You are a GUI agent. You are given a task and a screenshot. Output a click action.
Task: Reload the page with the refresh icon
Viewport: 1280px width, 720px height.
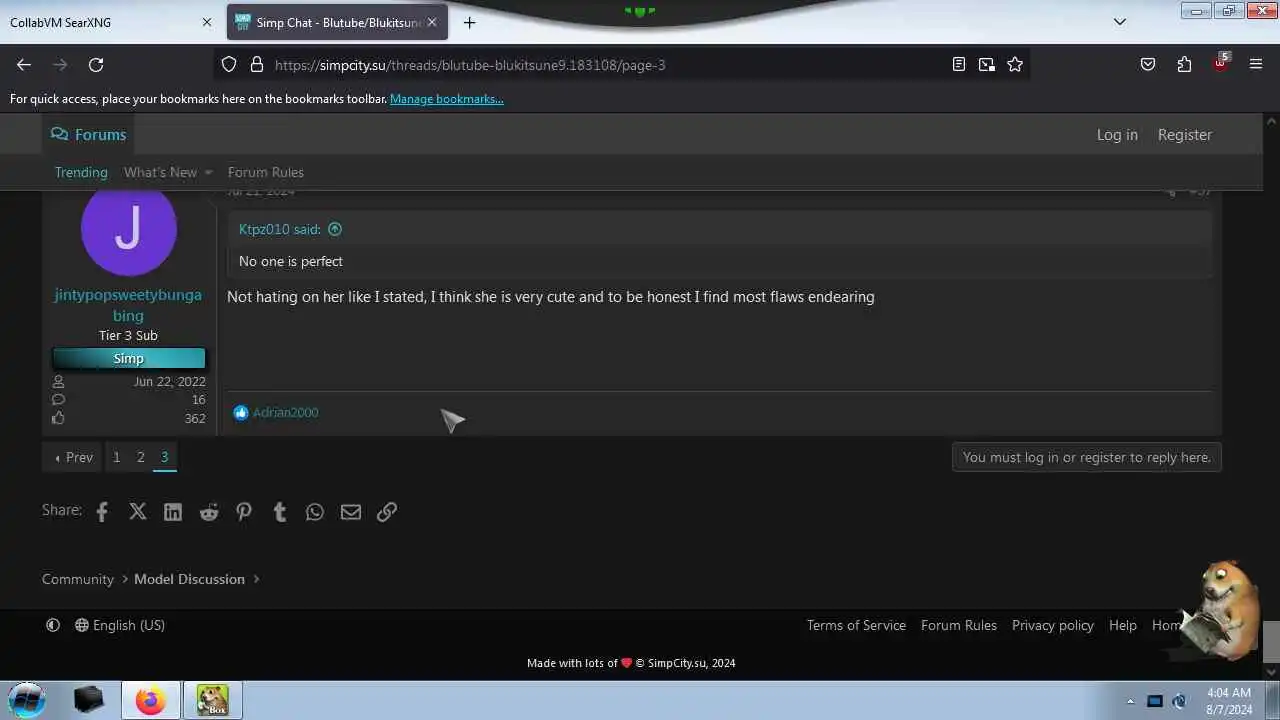click(x=96, y=65)
